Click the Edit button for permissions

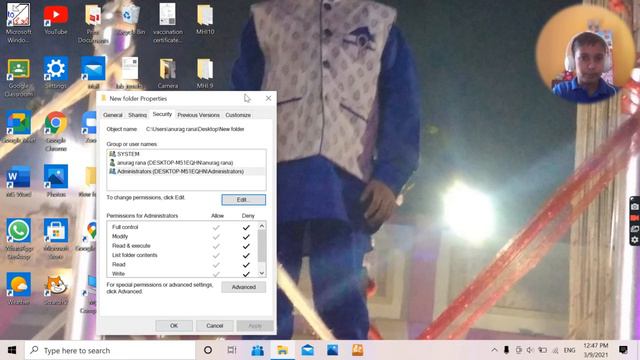coord(243,200)
